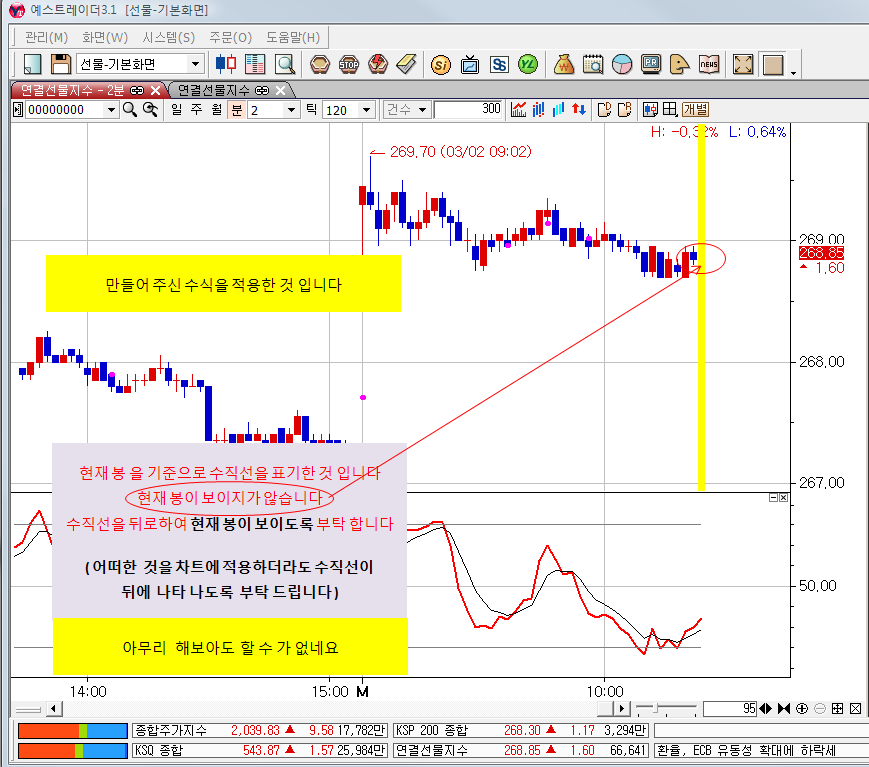The image size is (869, 767).
Task: Click the pie chart icon
Action: point(622,64)
